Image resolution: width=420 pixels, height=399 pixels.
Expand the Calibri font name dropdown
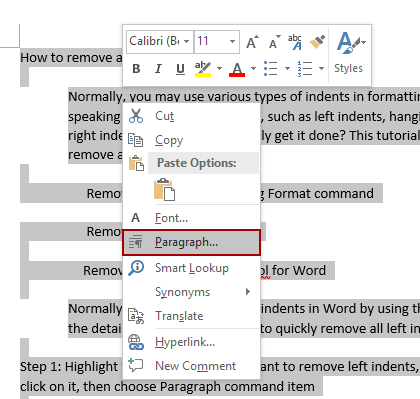click(x=187, y=42)
